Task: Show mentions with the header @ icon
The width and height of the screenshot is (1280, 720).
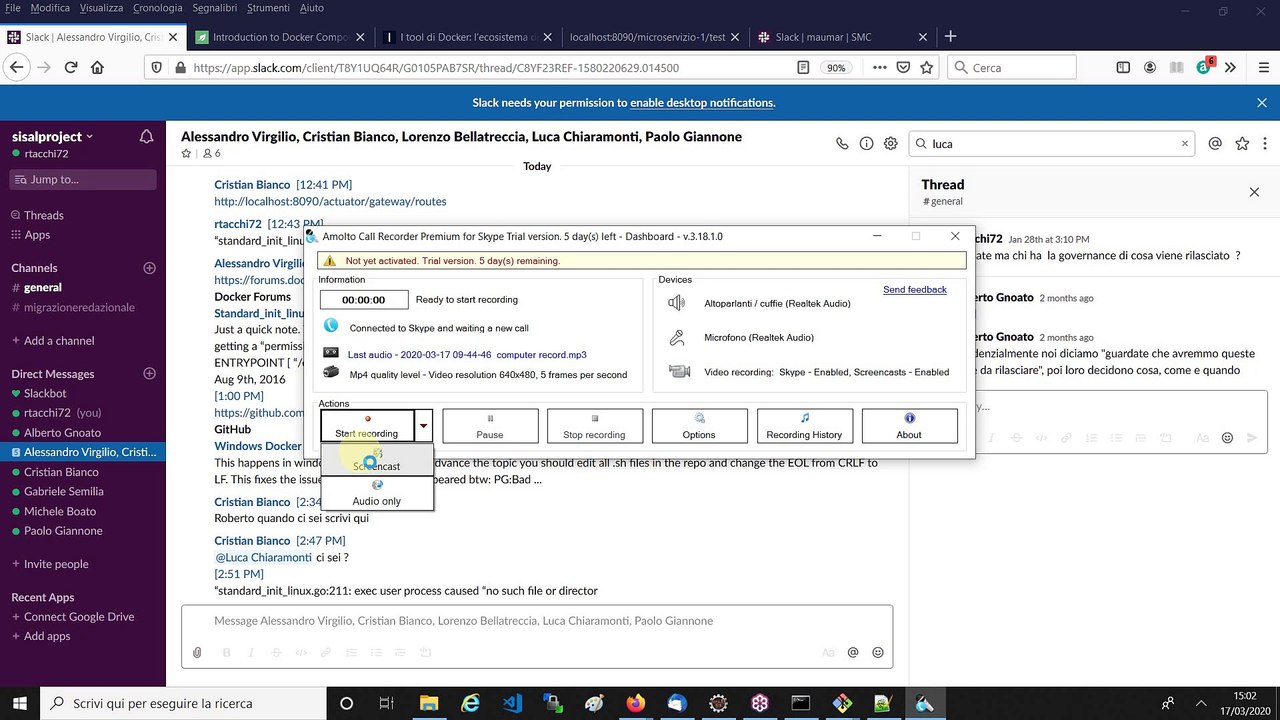Action: tap(1215, 144)
